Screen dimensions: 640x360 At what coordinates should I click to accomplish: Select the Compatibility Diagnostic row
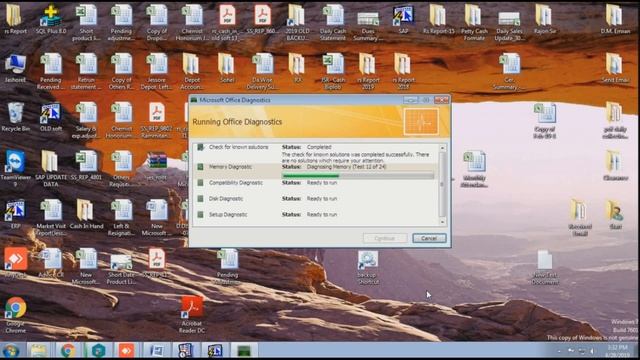coord(315,183)
